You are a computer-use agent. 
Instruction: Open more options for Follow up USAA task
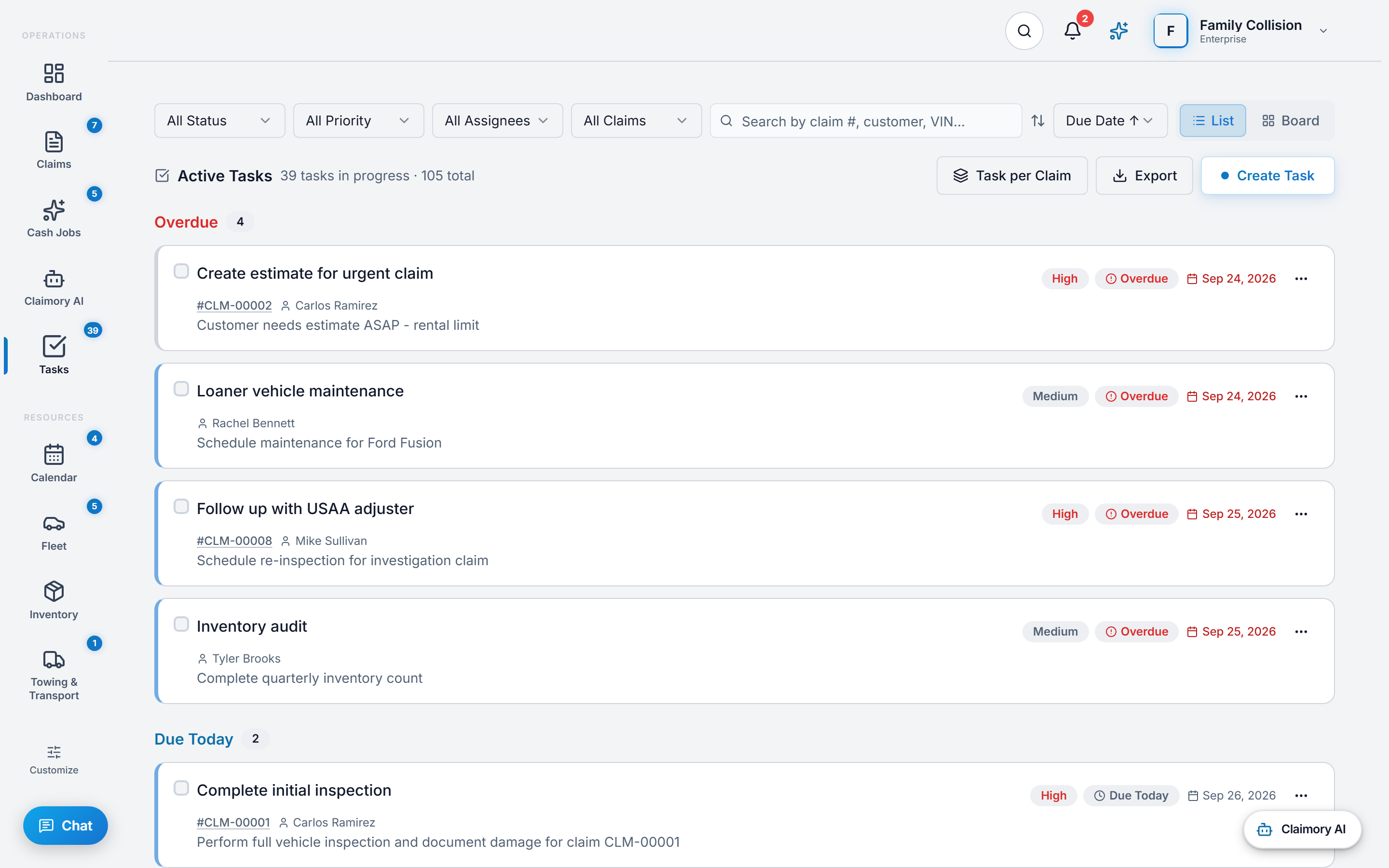pos(1301,515)
